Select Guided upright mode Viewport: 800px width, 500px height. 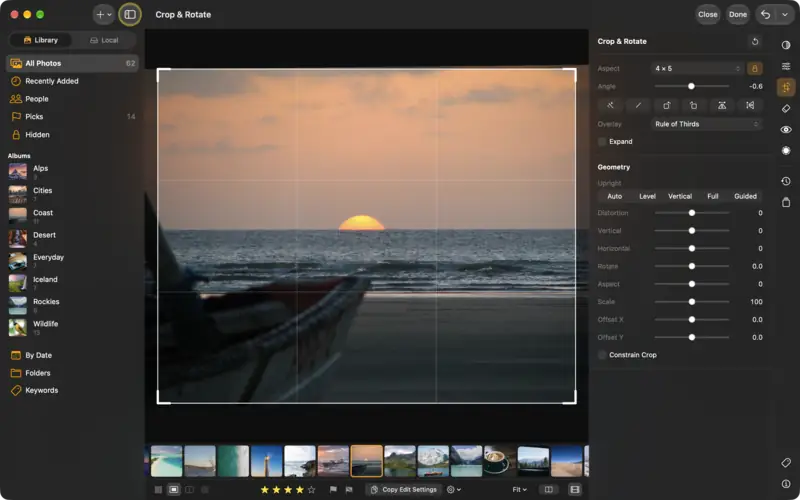(745, 196)
